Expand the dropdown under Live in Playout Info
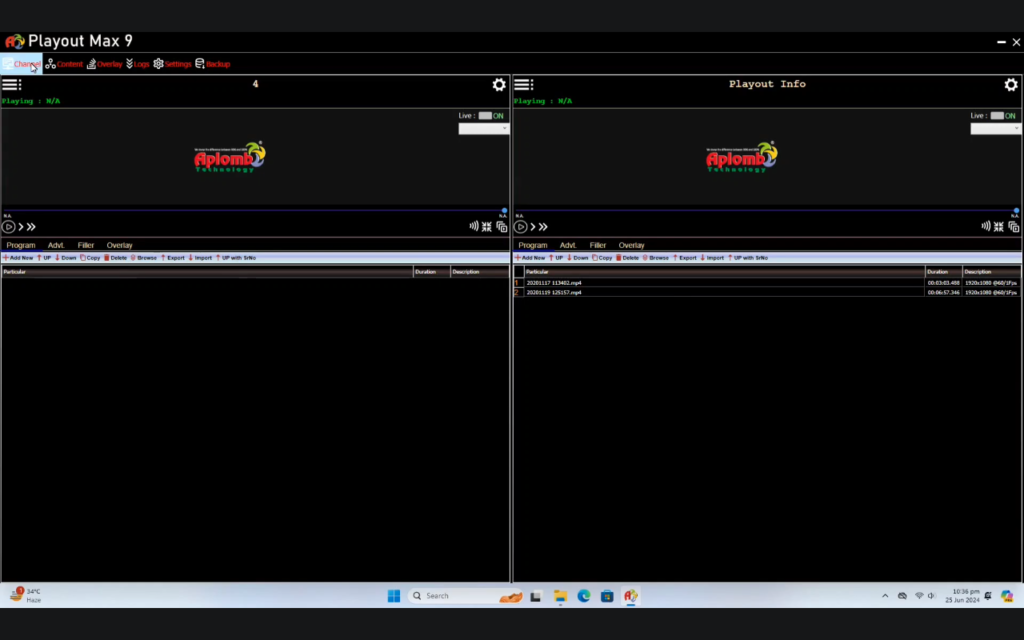This screenshot has height=640, width=1024. pyautogui.click(x=996, y=129)
